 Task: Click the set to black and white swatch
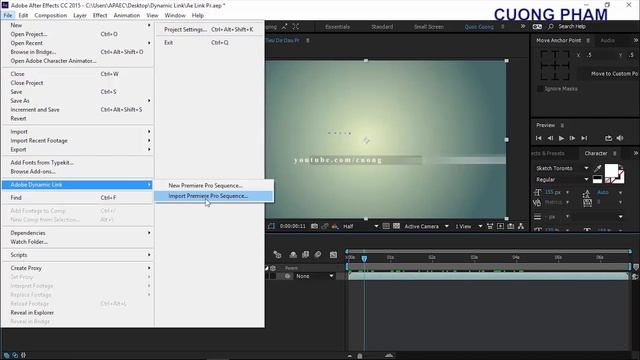click(x=597, y=179)
